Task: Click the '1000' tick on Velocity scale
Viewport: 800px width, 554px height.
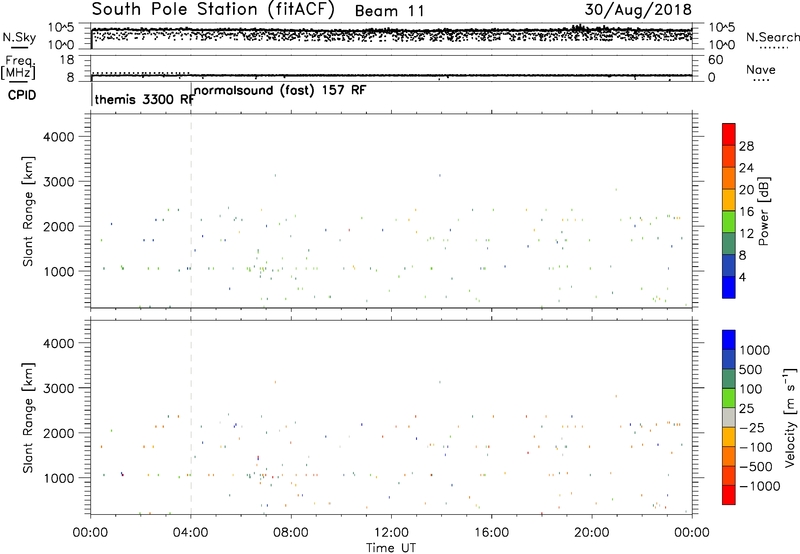Action: pos(754,350)
